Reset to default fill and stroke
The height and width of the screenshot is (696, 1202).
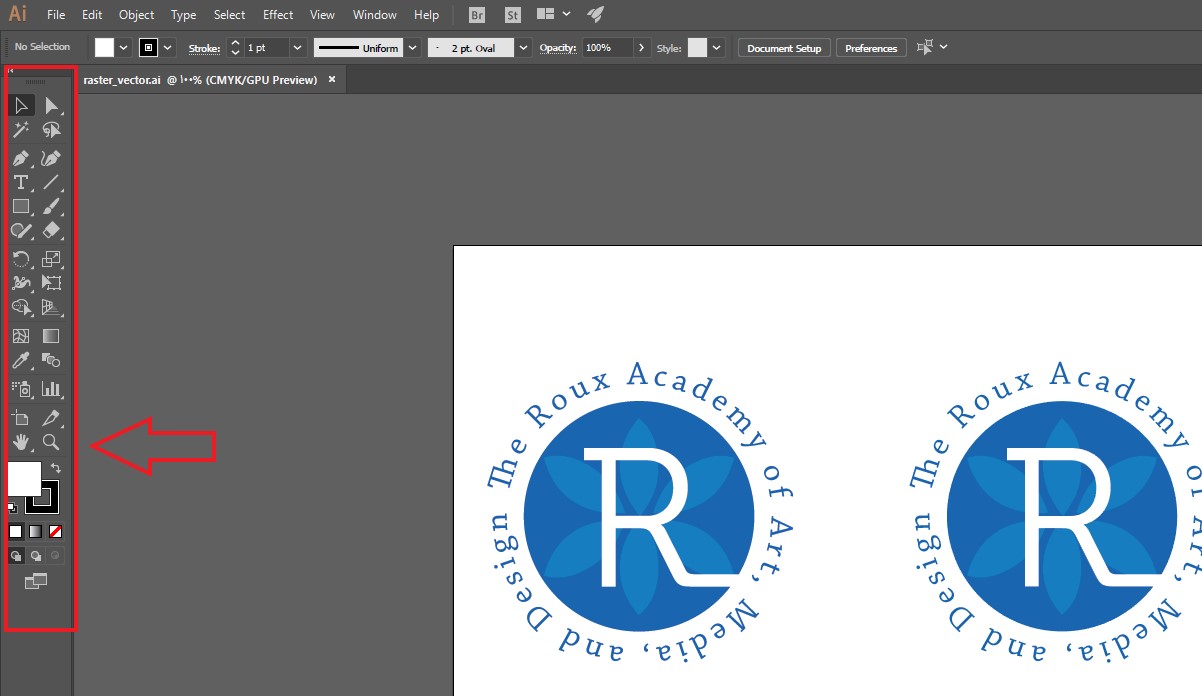click(12, 508)
